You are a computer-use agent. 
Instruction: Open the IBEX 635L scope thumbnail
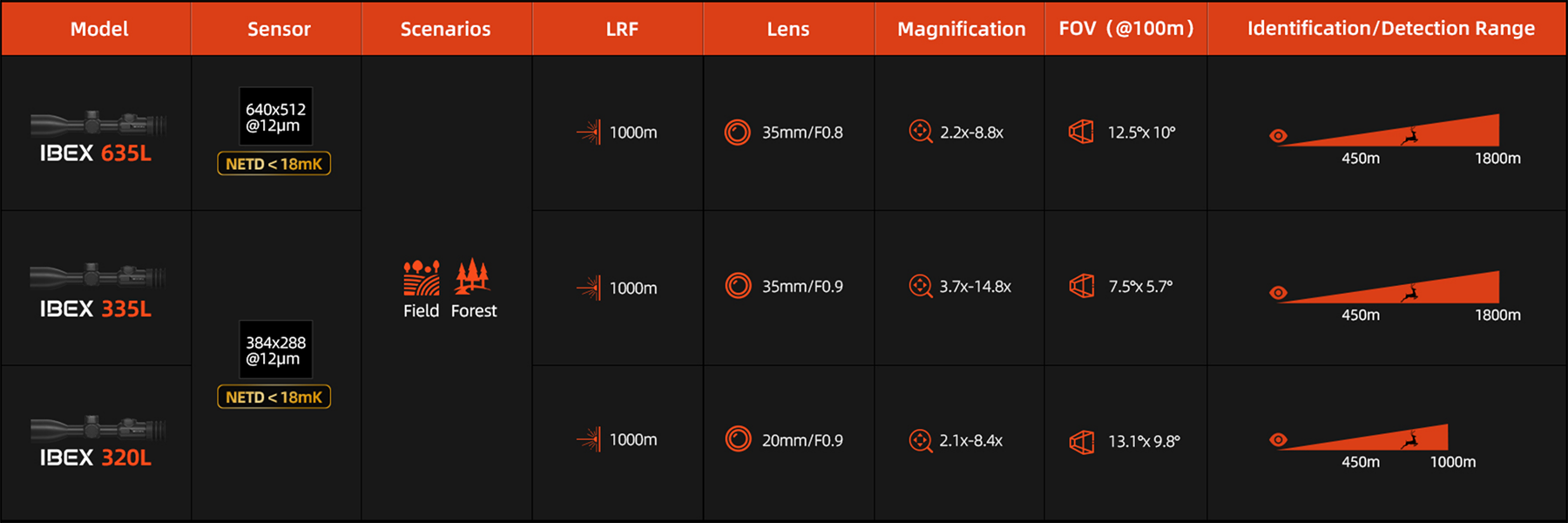[x=98, y=124]
